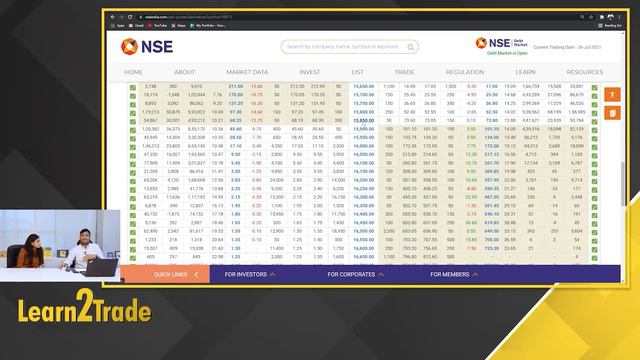Click the NSE logo in the site header

pyautogui.click(x=147, y=47)
